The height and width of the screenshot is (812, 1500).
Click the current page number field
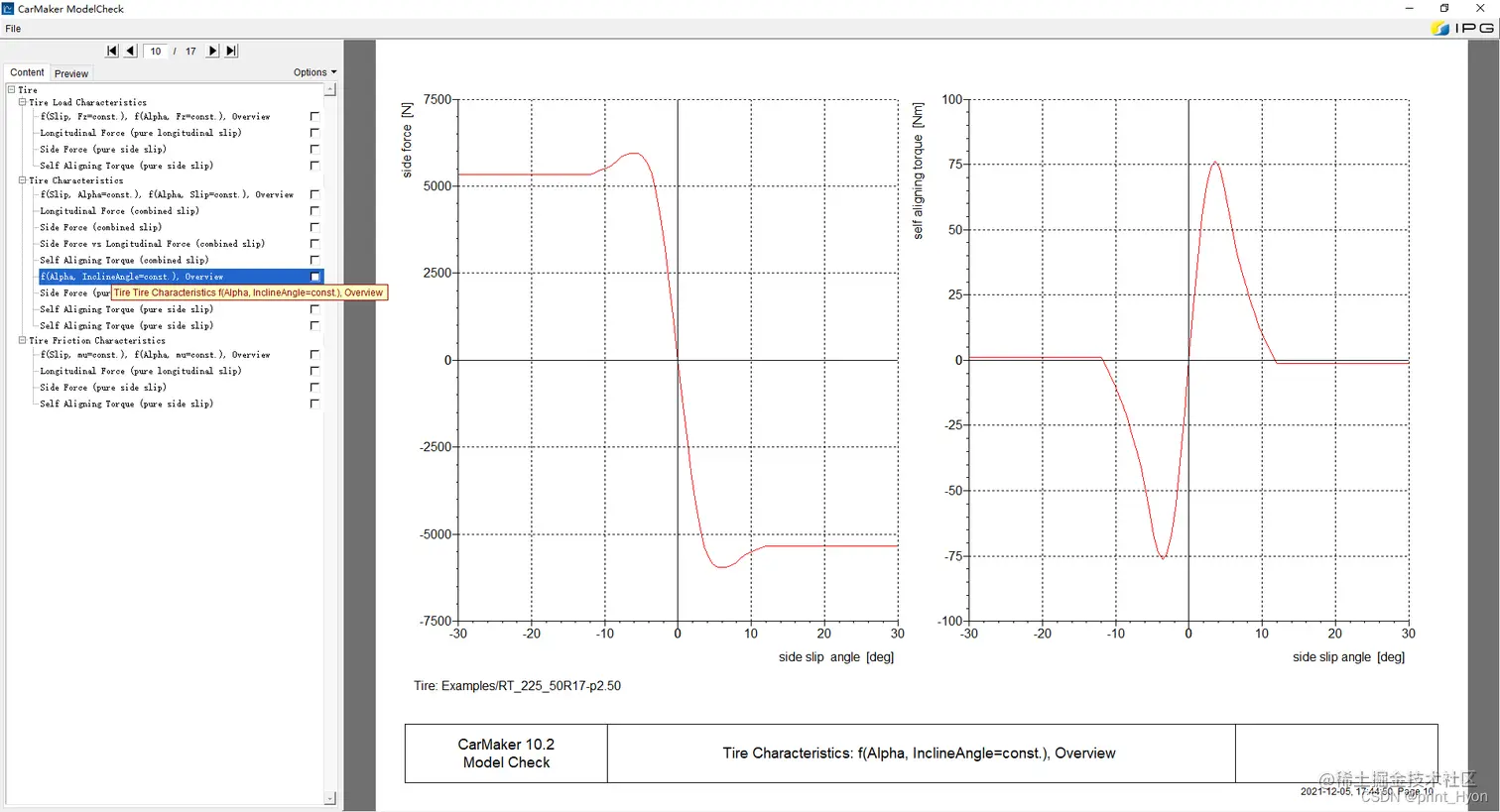156,51
